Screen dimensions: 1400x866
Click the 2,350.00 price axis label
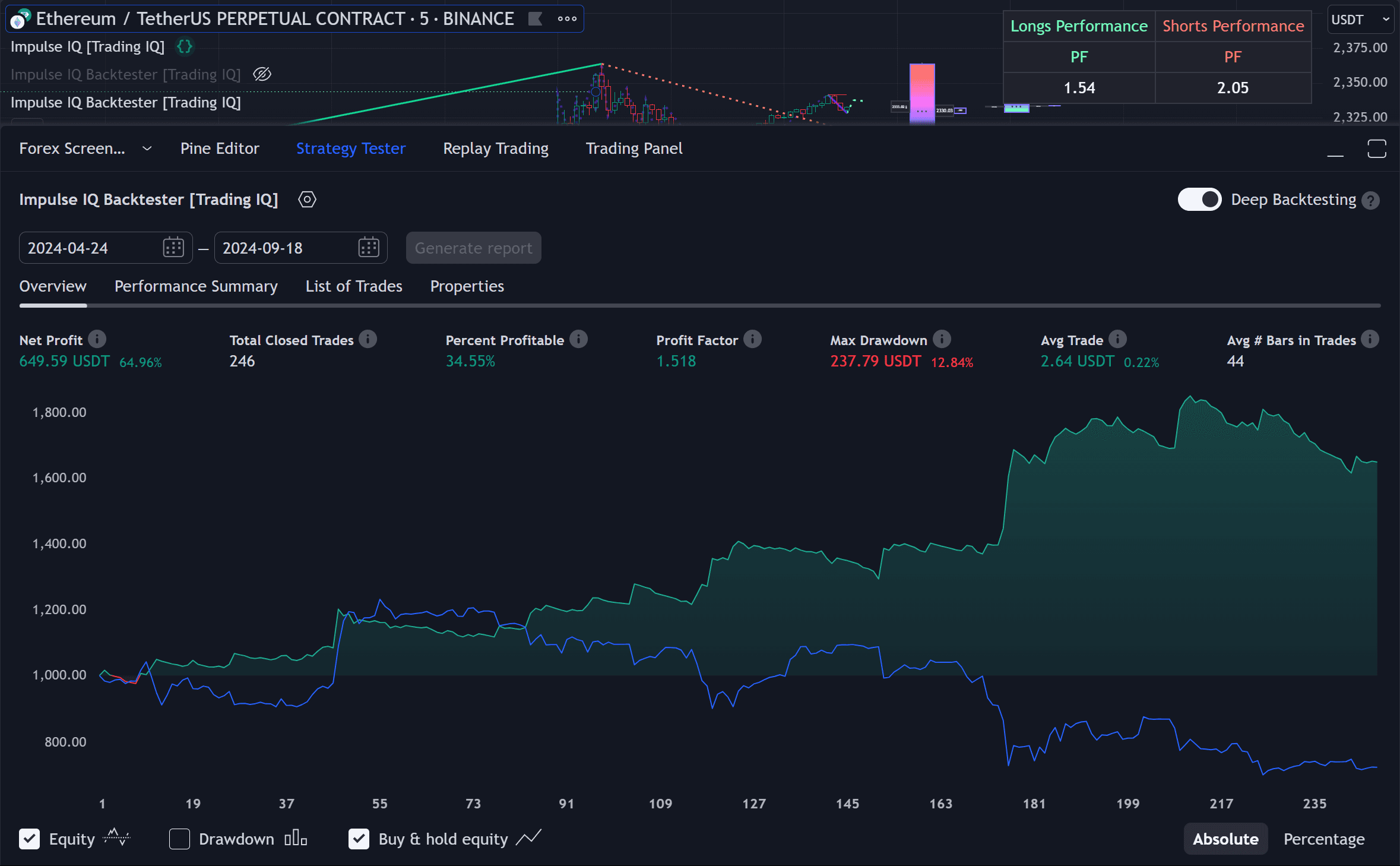tap(1360, 82)
